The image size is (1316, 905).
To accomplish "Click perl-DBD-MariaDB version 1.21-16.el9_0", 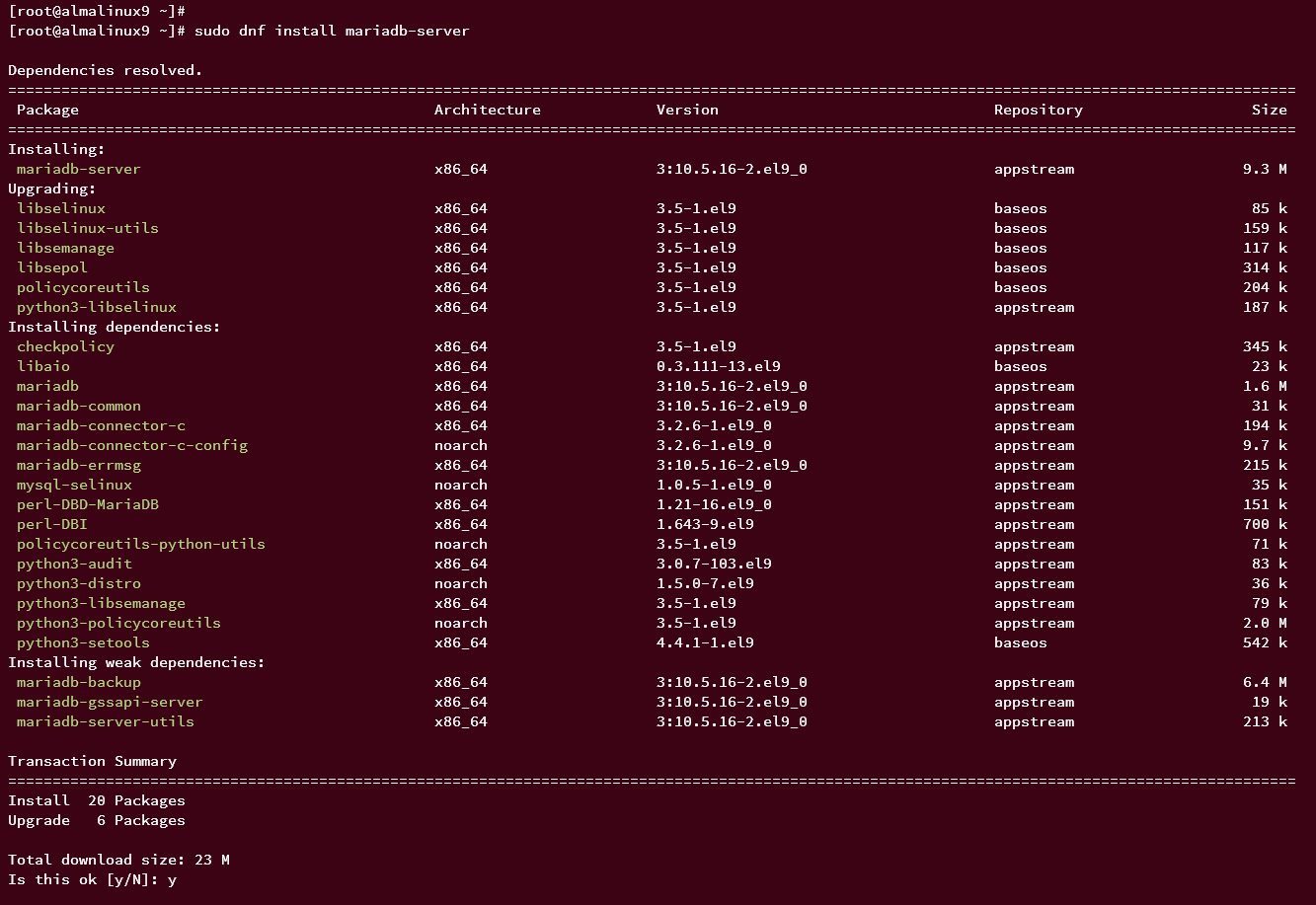I will (714, 504).
